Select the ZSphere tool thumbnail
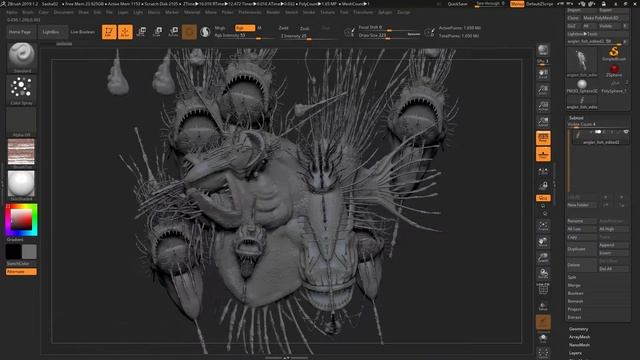640x360 pixels. tap(614, 70)
